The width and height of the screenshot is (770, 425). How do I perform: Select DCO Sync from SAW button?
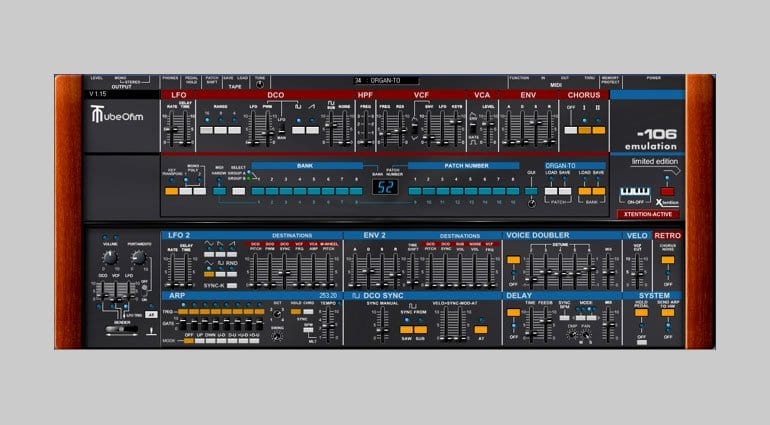[406, 330]
